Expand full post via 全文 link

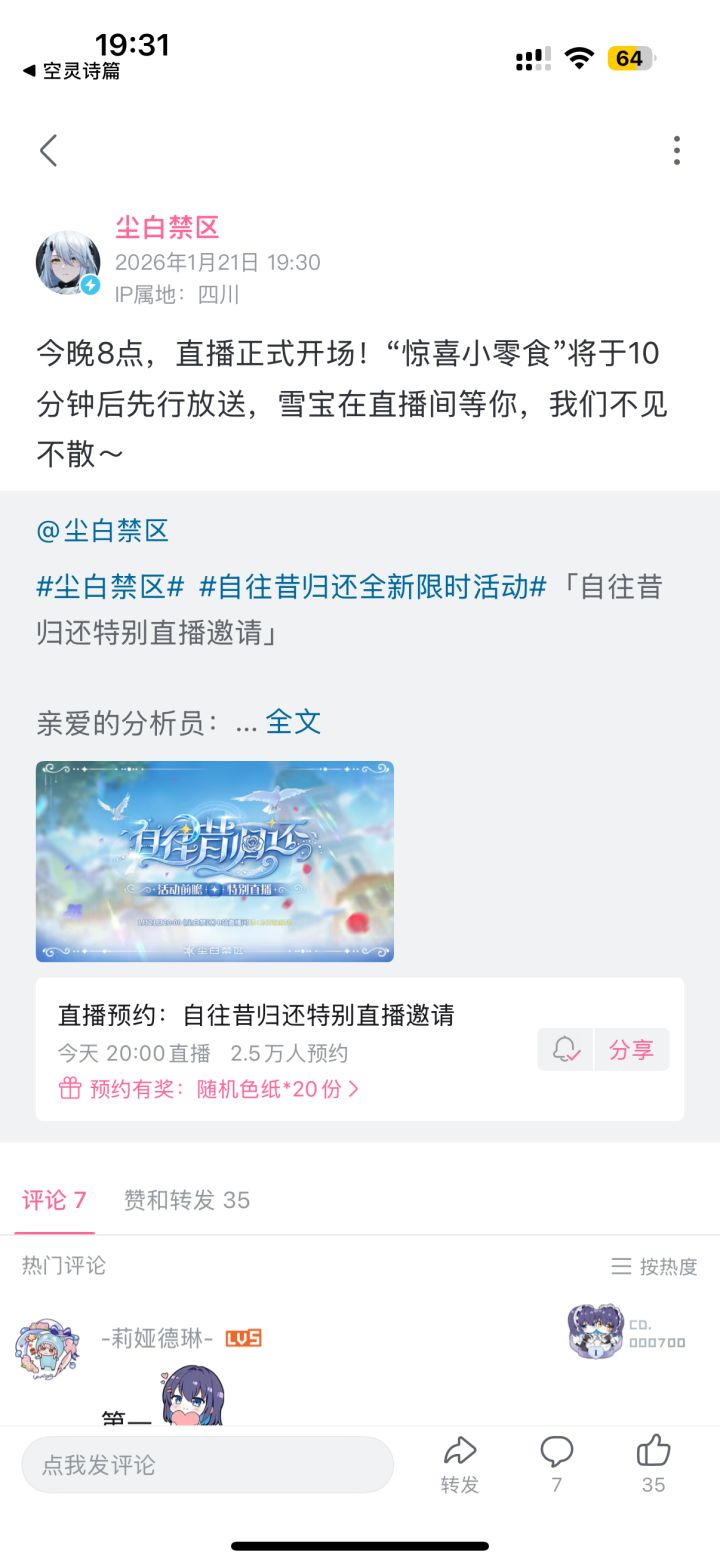coord(293,722)
